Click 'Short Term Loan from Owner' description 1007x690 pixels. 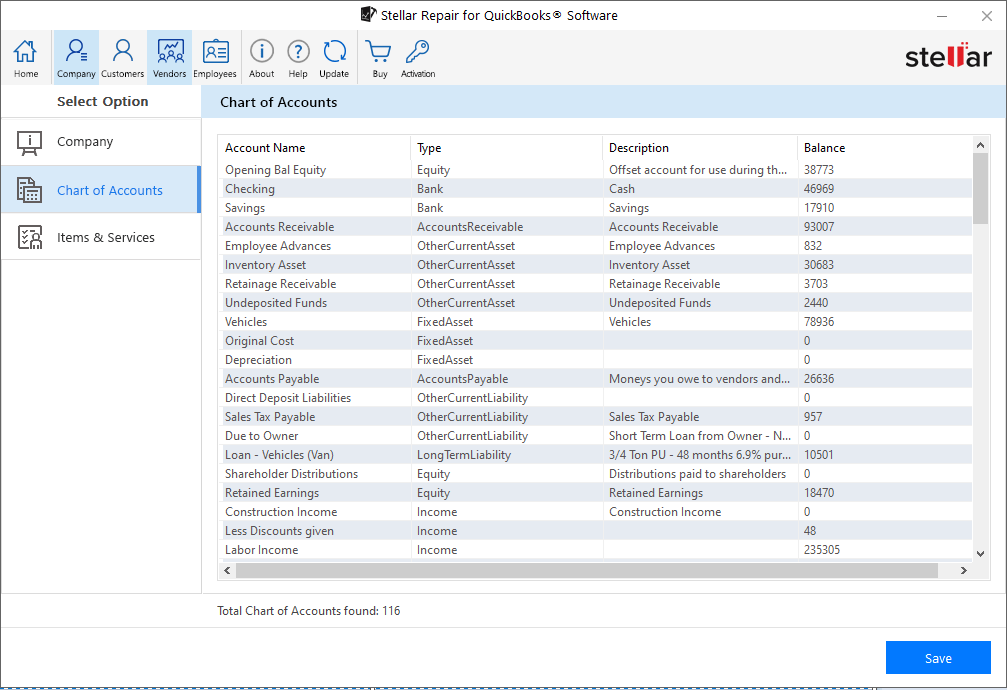click(700, 436)
